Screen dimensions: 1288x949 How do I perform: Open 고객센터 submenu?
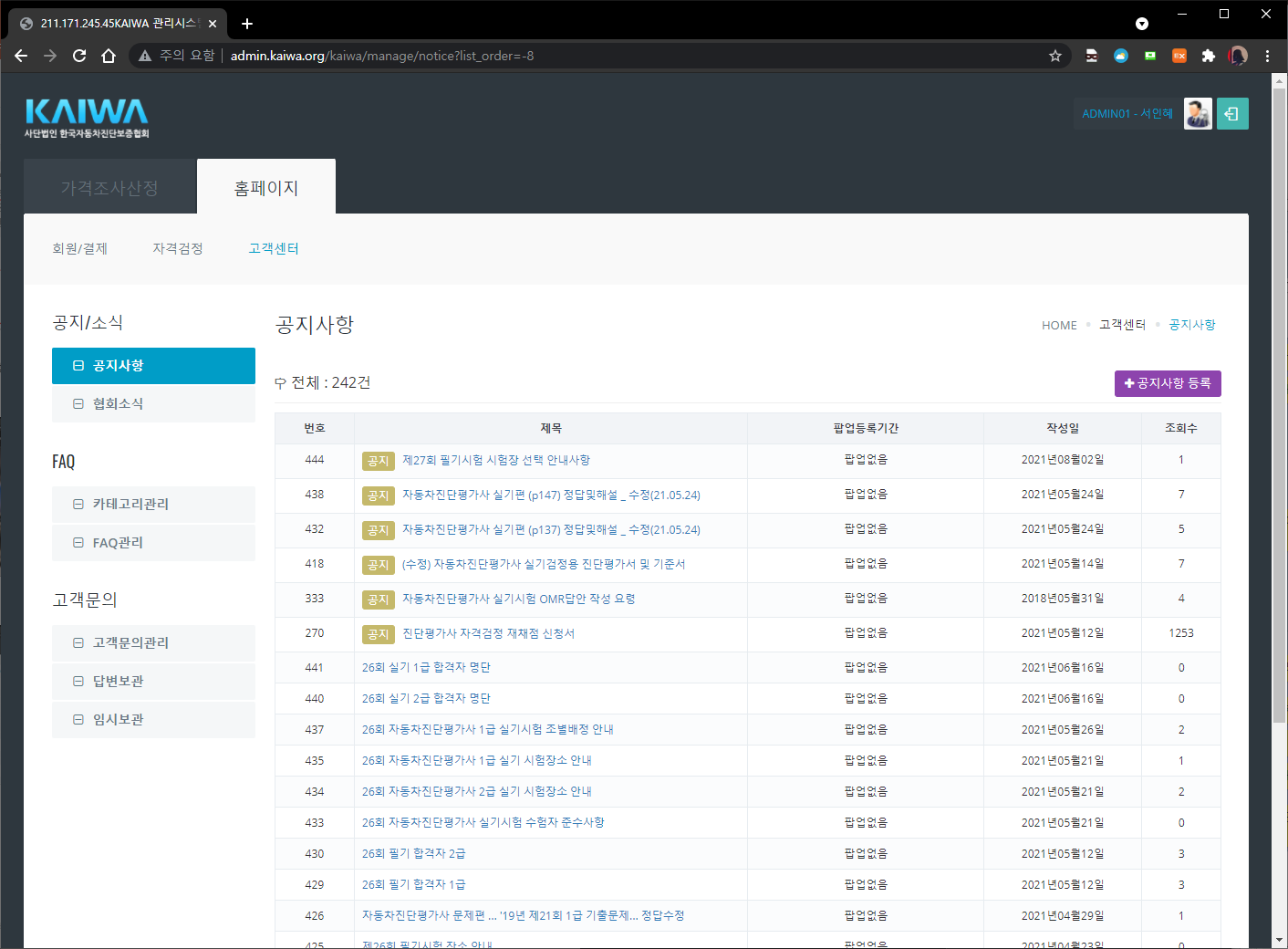[x=274, y=248]
